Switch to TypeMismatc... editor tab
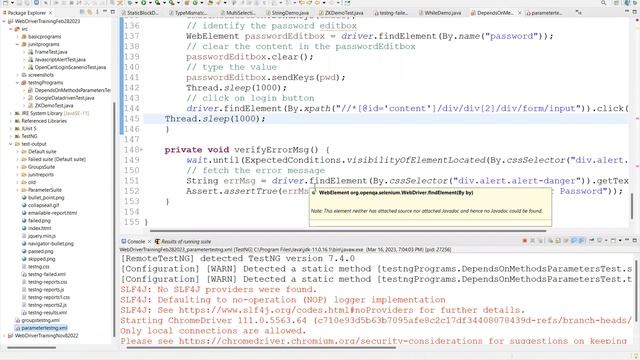This screenshot has width=640, height=360. pyautogui.click(x=188, y=13)
